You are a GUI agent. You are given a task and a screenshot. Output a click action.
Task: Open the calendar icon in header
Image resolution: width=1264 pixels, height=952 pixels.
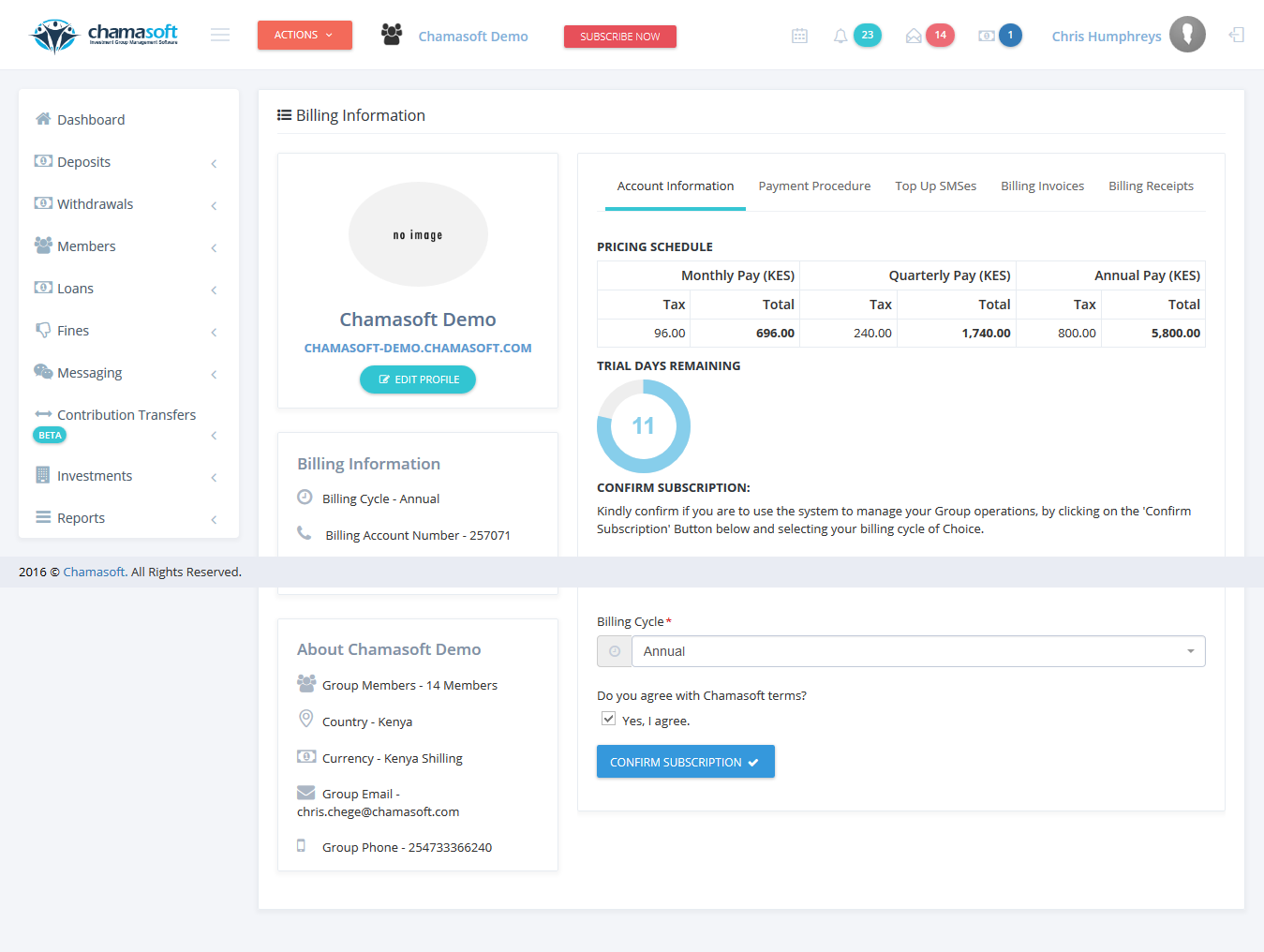click(799, 36)
